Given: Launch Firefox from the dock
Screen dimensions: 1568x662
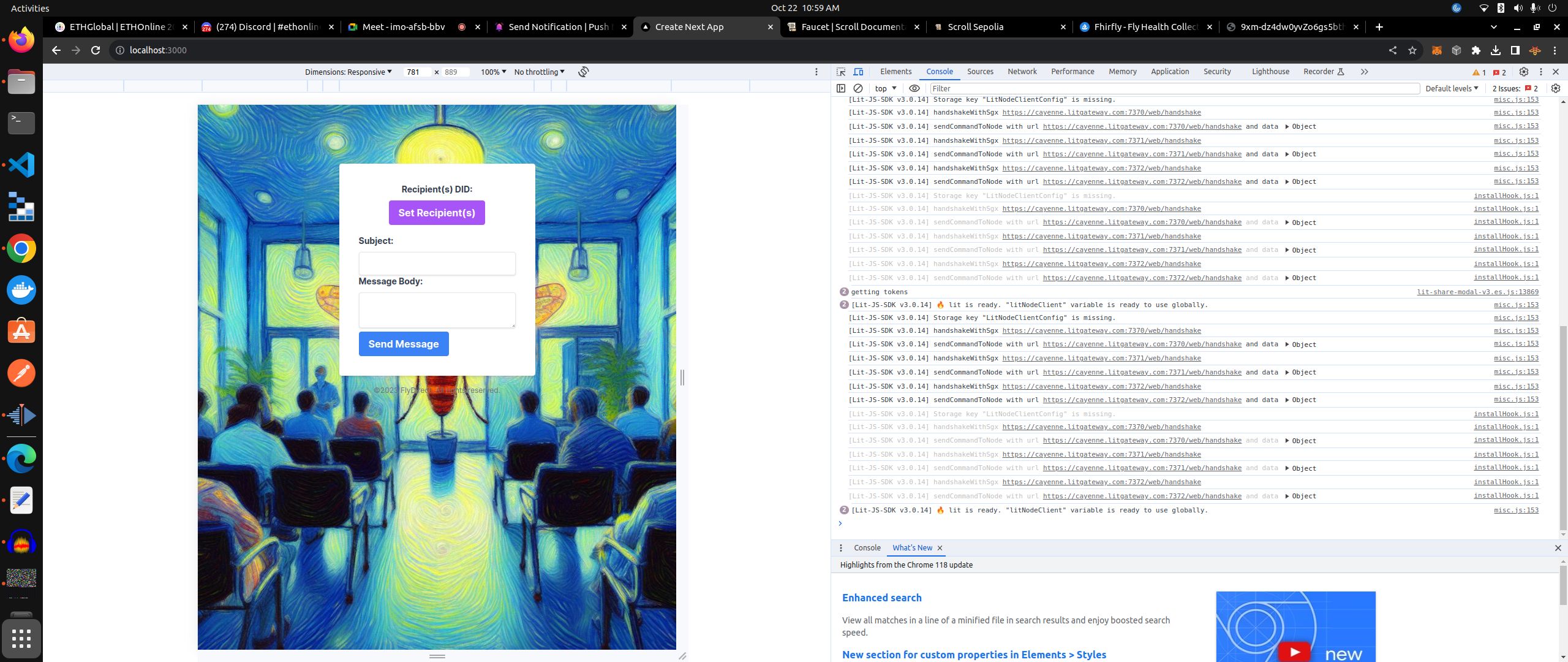Looking at the screenshot, I should click(21, 40).
